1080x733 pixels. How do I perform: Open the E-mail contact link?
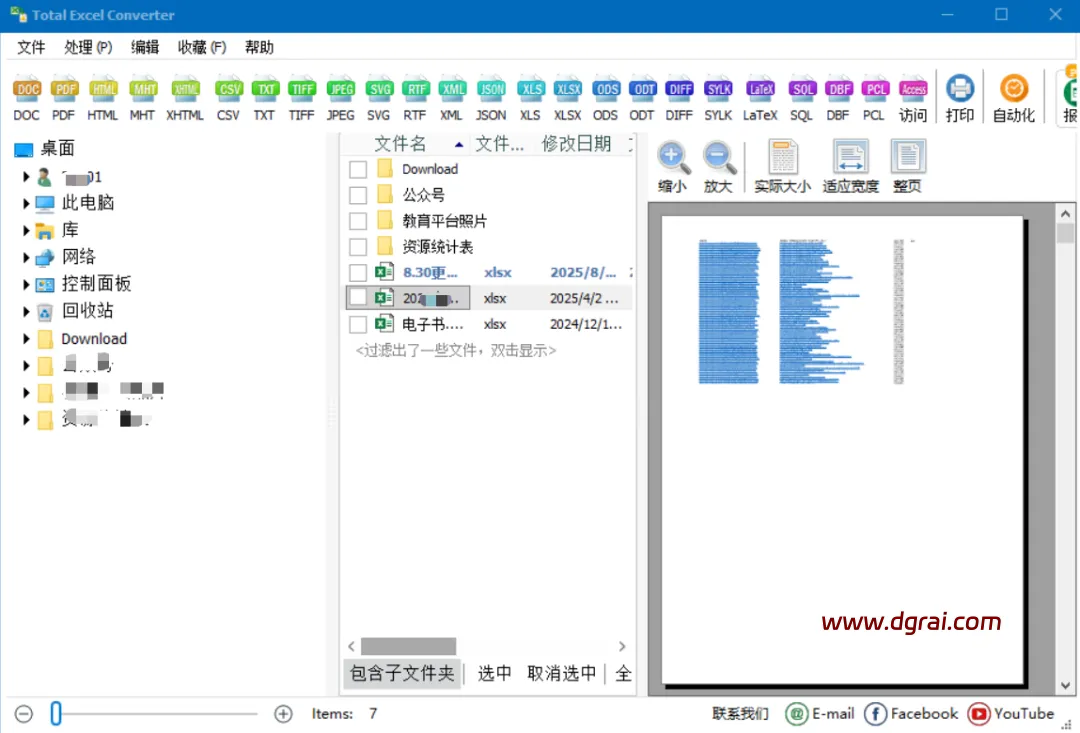click(x=820, y=714)
